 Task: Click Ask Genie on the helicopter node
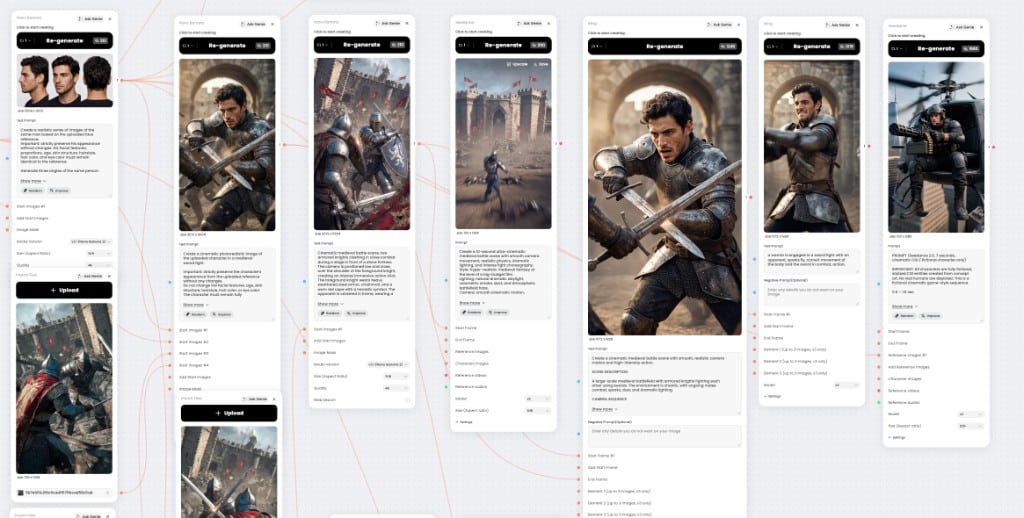coord(963,27)
